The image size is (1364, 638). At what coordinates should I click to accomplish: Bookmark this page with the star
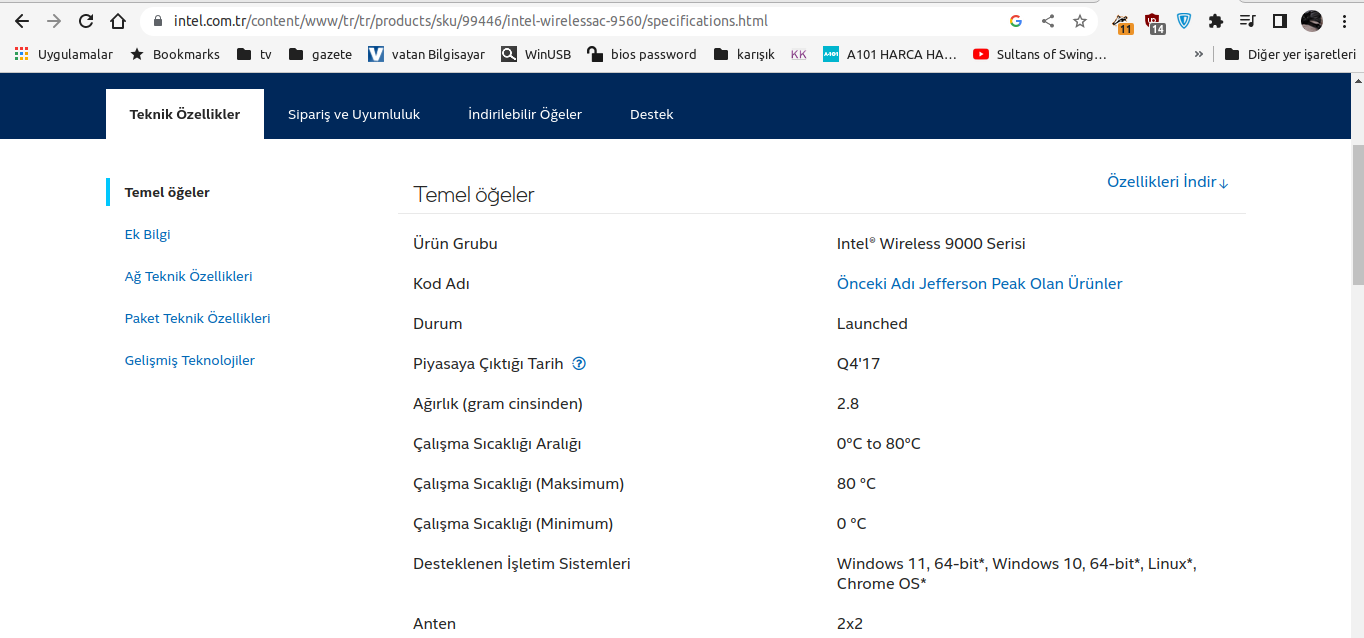tap(1080, 21)
